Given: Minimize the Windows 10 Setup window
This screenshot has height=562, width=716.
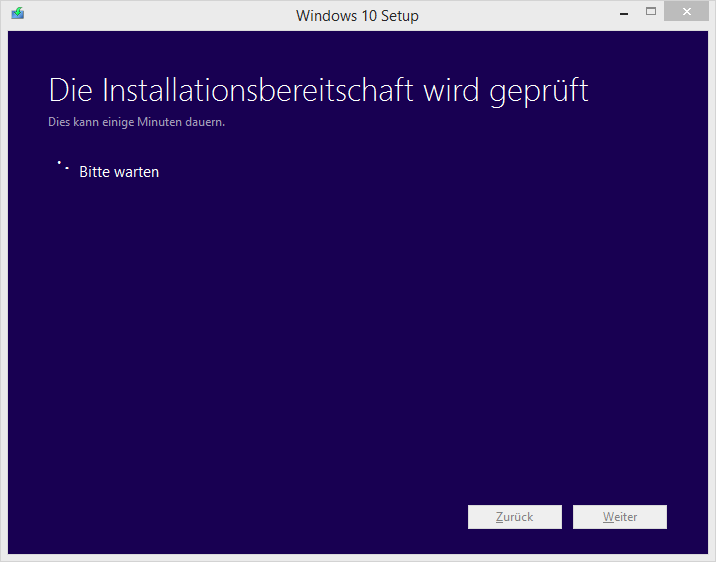Looking at the screenshot, I should click(624, 12).
